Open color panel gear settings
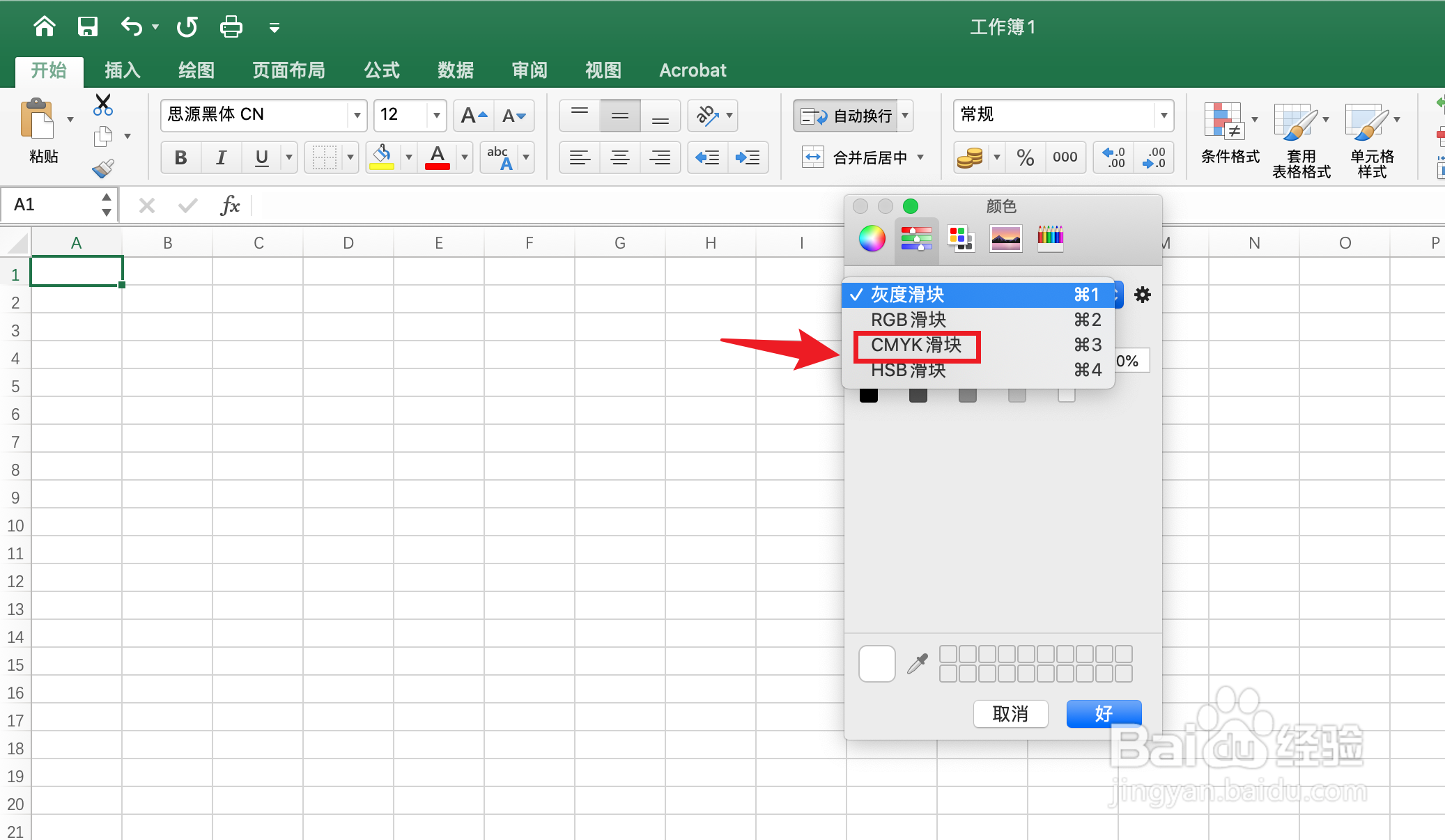 (x=1142, y=295)
